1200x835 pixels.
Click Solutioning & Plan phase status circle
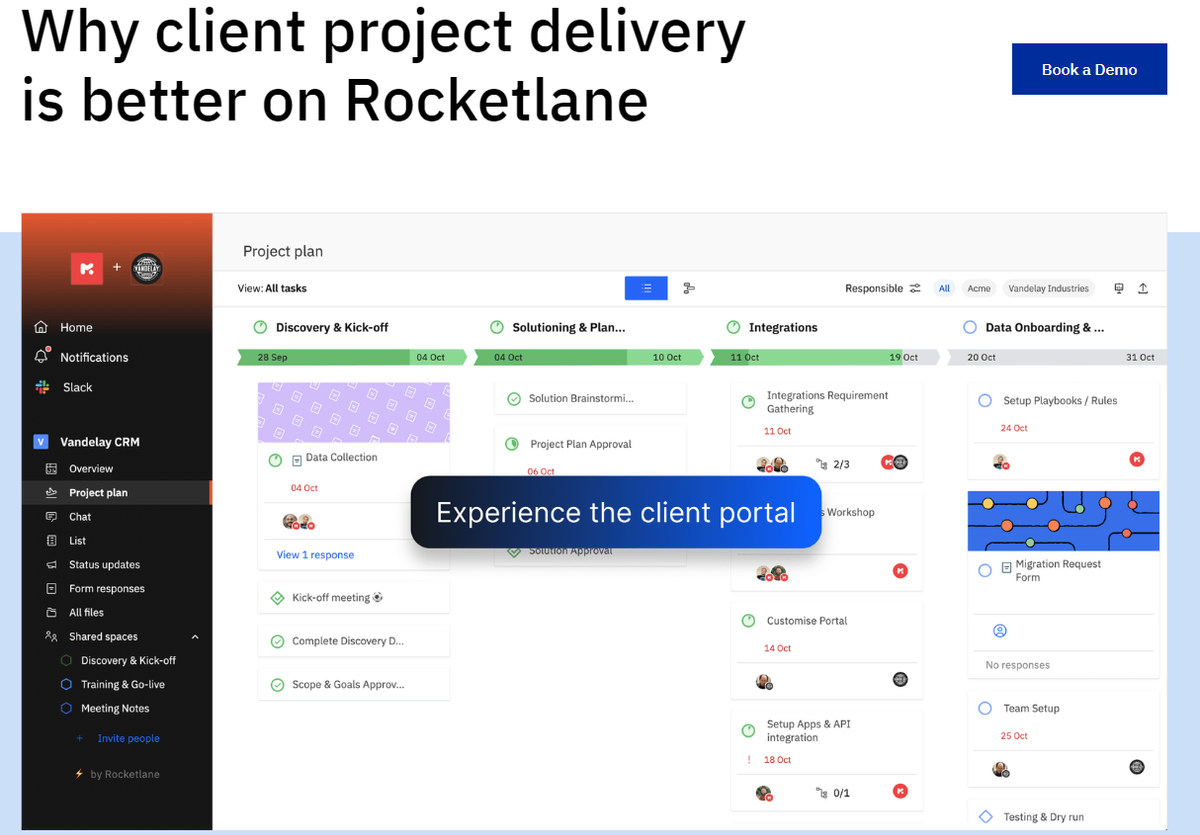point(497,327)
